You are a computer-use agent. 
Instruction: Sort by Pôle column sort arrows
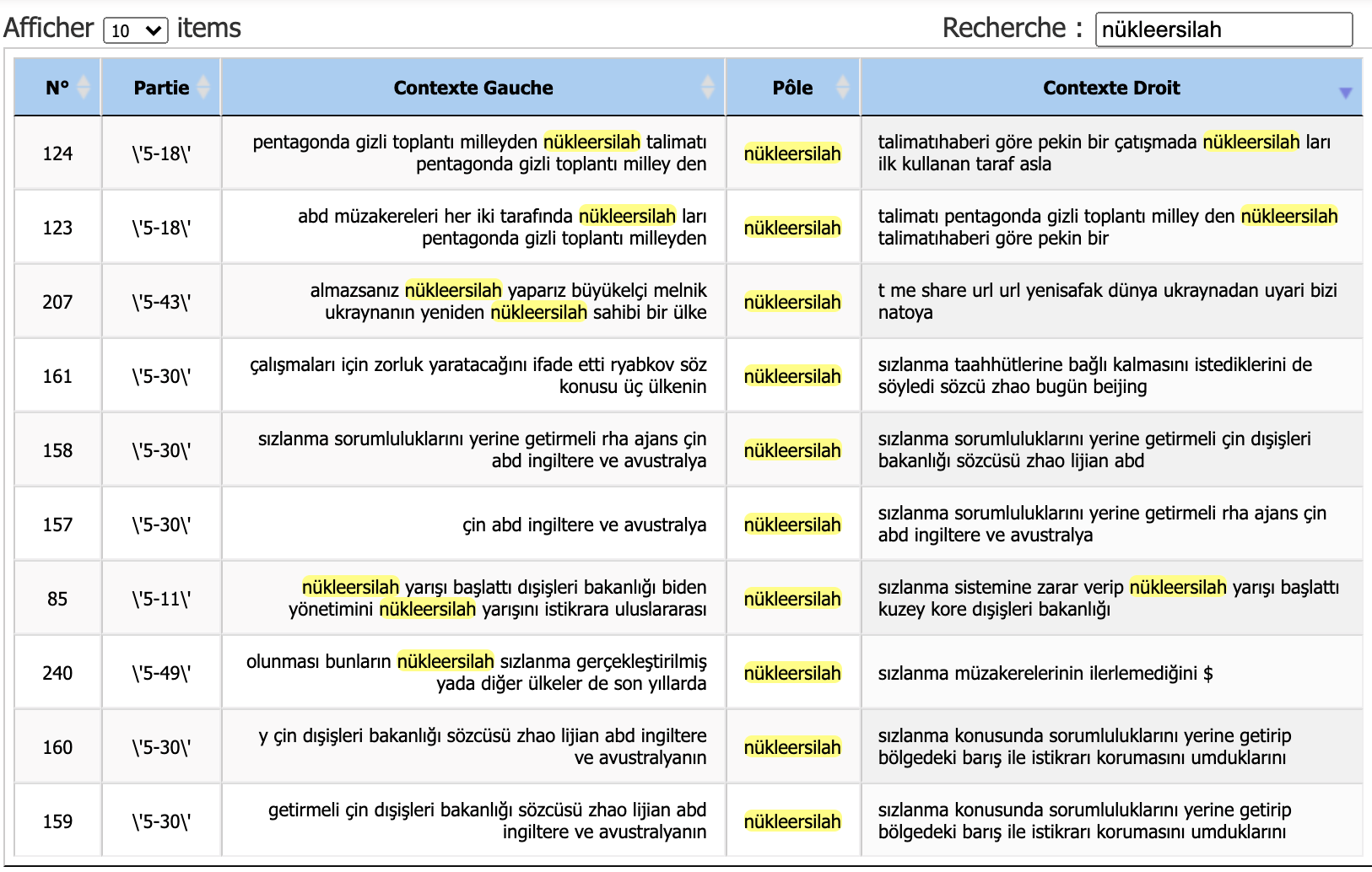click(843, 87)
